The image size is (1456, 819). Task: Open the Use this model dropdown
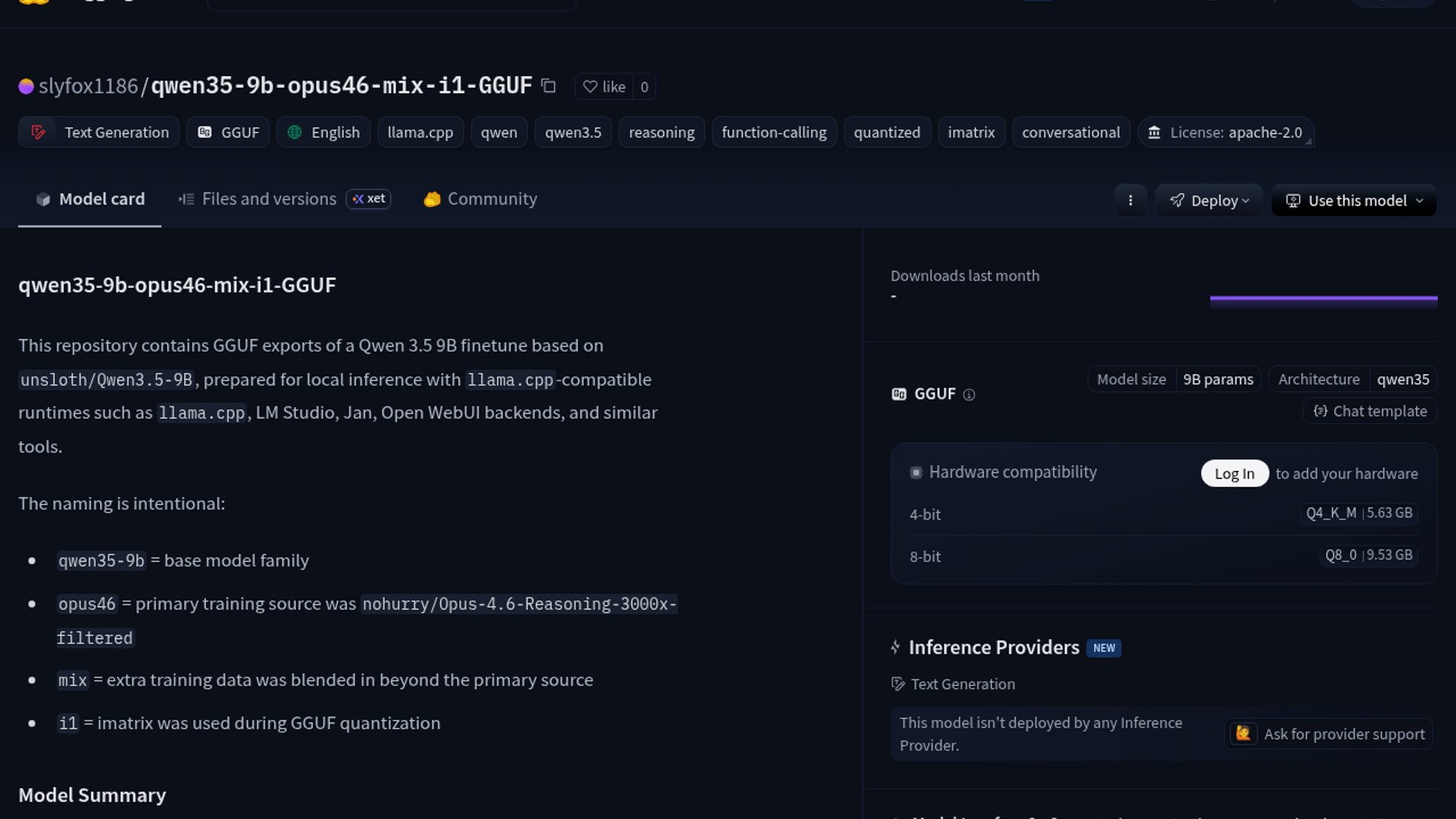pos(1354,200)
